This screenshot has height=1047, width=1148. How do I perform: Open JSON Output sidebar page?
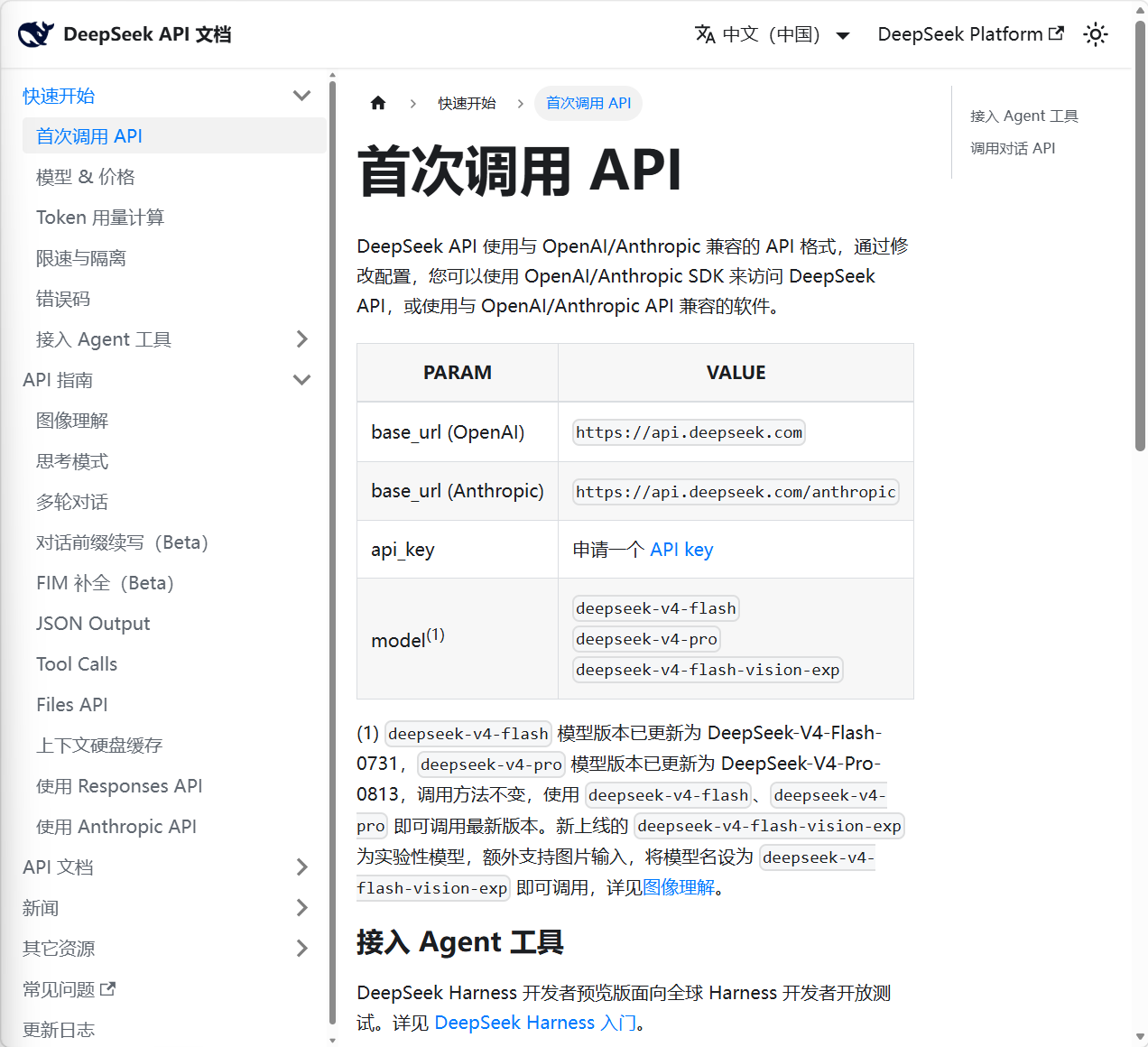coord(174,624)
